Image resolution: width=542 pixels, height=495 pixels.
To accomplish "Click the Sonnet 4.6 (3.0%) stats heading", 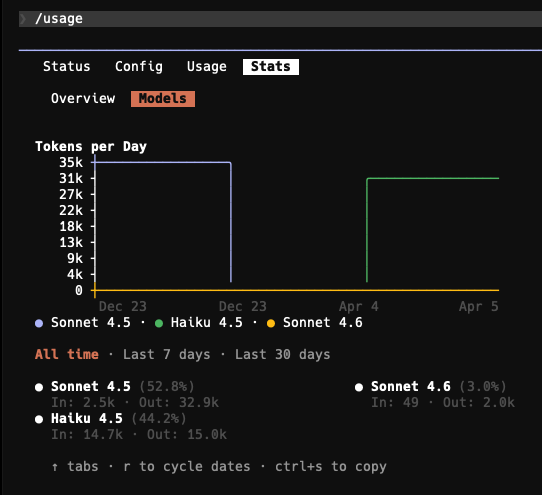I will 439,386.
